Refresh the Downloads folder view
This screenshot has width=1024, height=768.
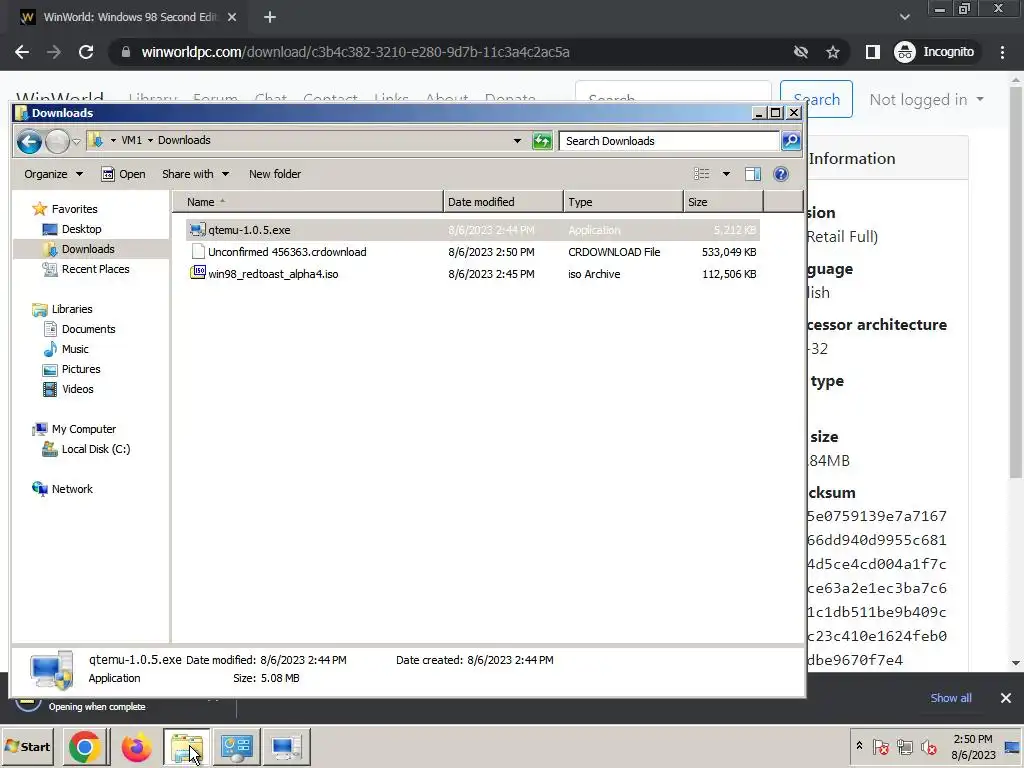(x=542, y=140)
